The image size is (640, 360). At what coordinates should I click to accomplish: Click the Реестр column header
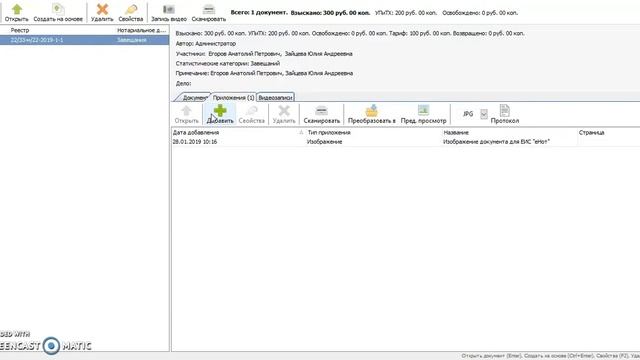[20, 30]
